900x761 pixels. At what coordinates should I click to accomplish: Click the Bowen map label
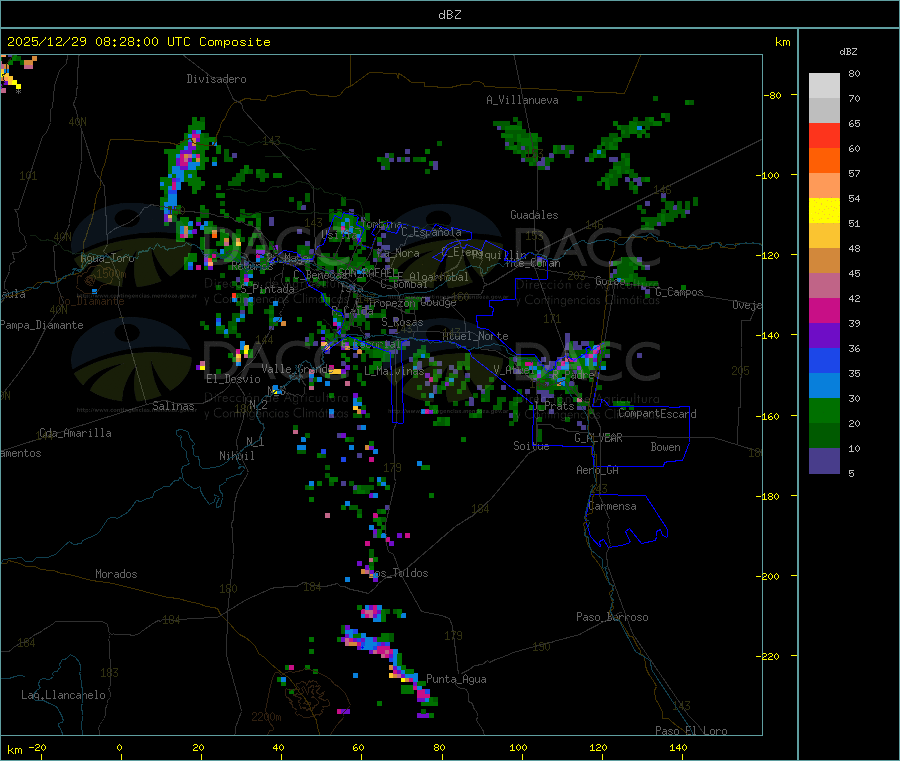point(665,447)
